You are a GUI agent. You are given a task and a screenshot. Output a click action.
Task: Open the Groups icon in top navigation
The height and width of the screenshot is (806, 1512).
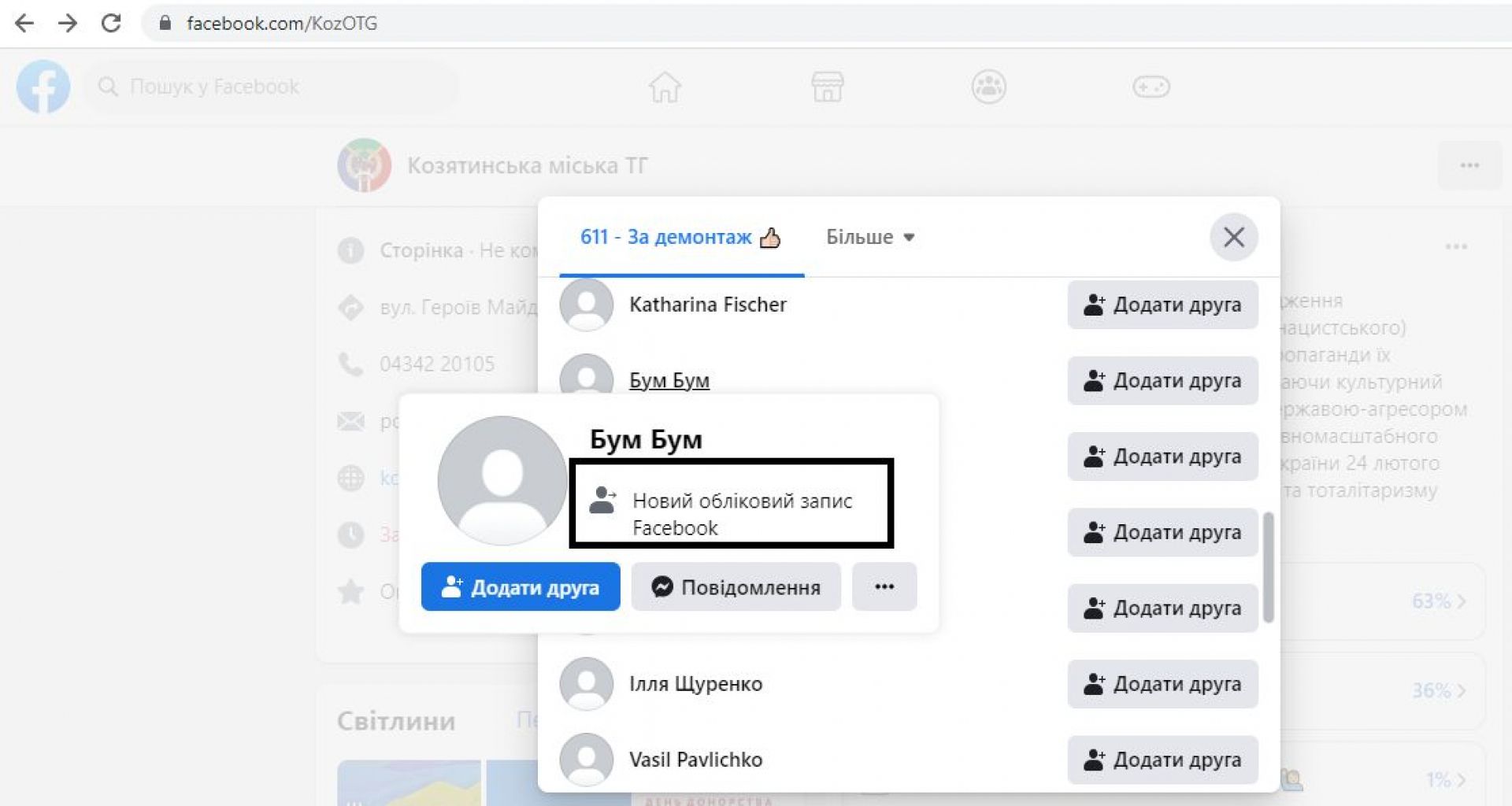[988, 87]
